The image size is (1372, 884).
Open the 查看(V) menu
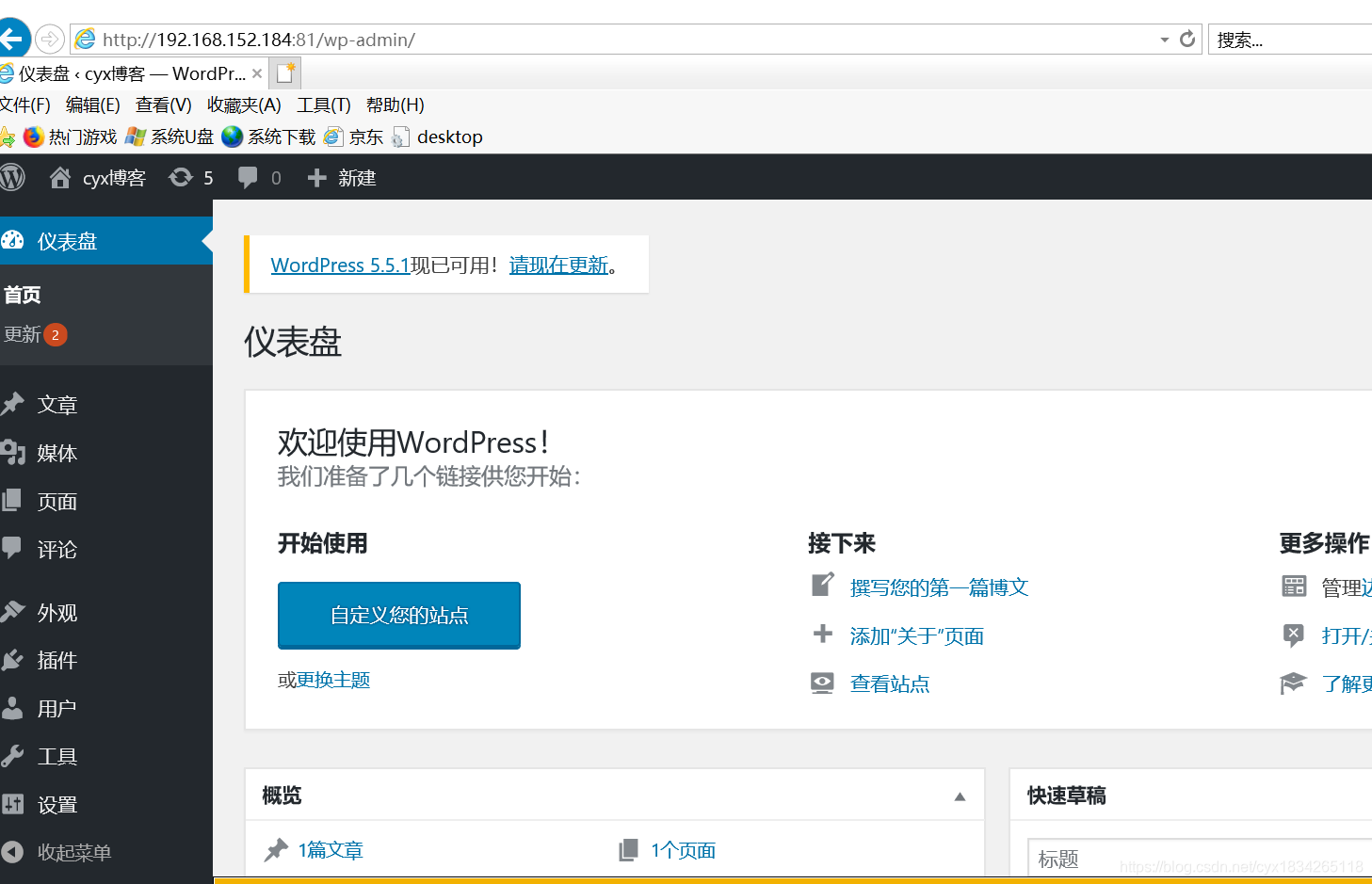click(164, 104)
